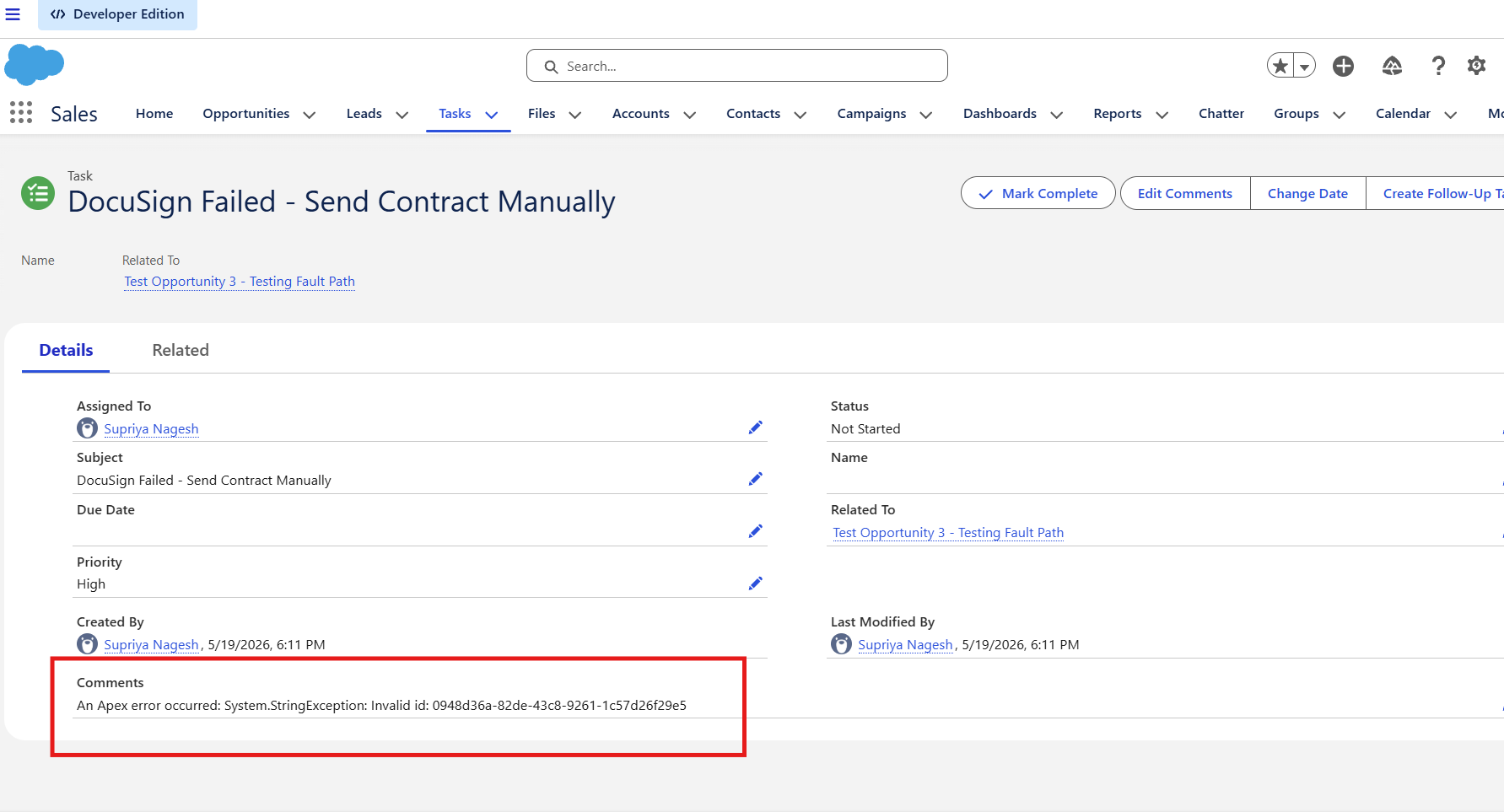
Task: Switch to the Related tab
Action: coord(181,350)
